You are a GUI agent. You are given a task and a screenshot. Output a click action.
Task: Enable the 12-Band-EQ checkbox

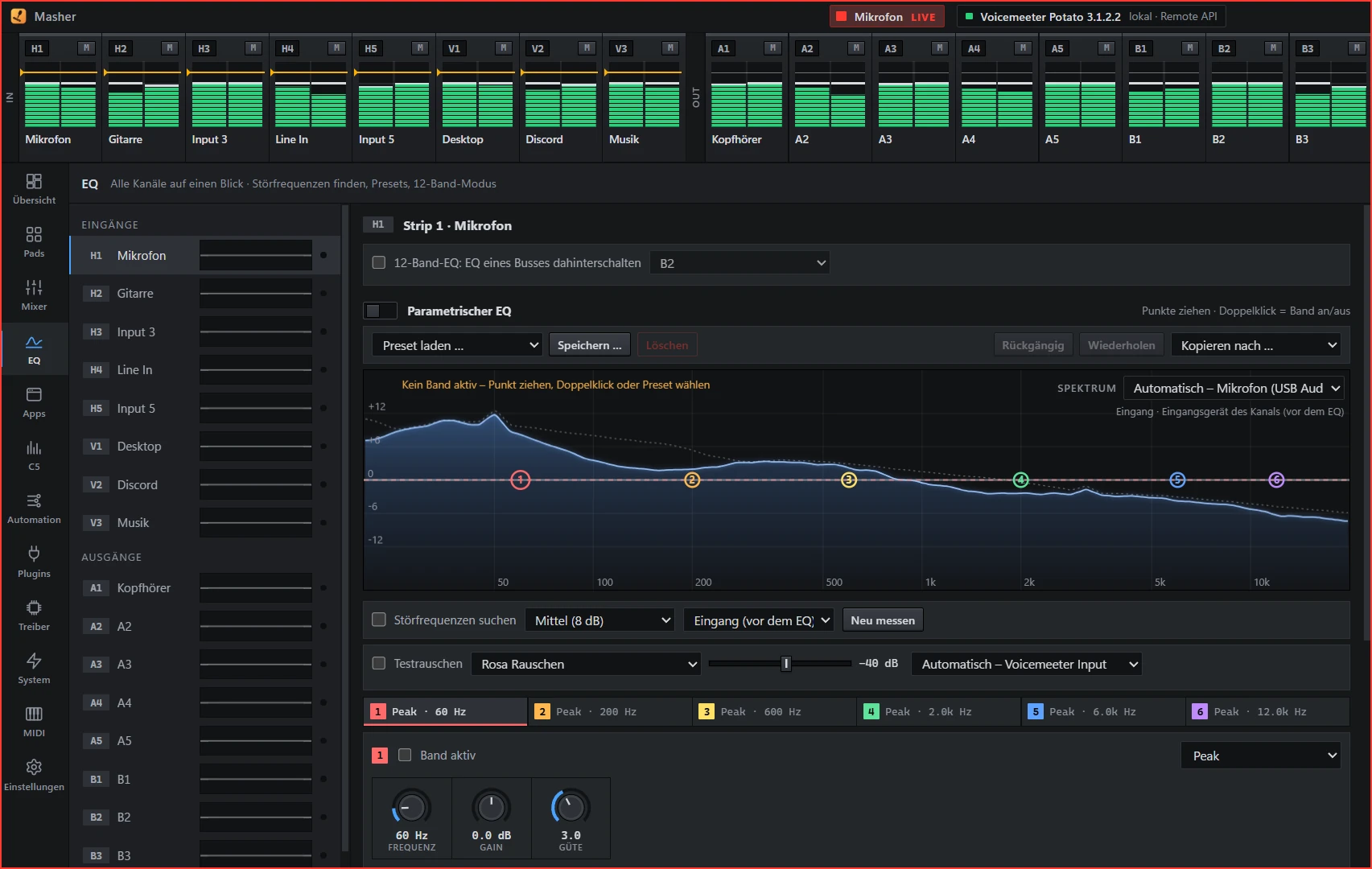[x=378, y=262]
